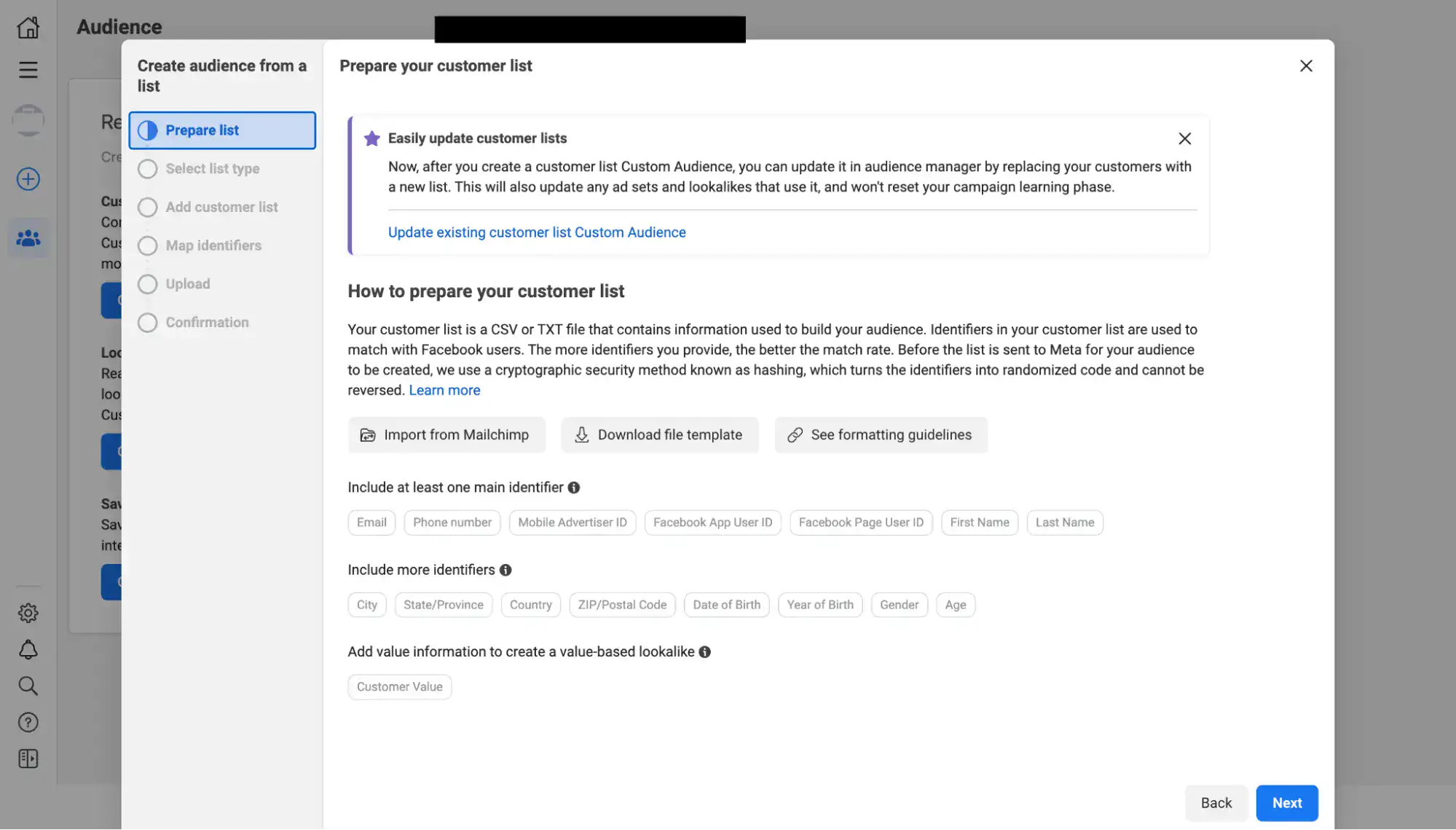1456x830 pixels.
Task: Click info icon beside main identifier heading
Action: [574, 488]
